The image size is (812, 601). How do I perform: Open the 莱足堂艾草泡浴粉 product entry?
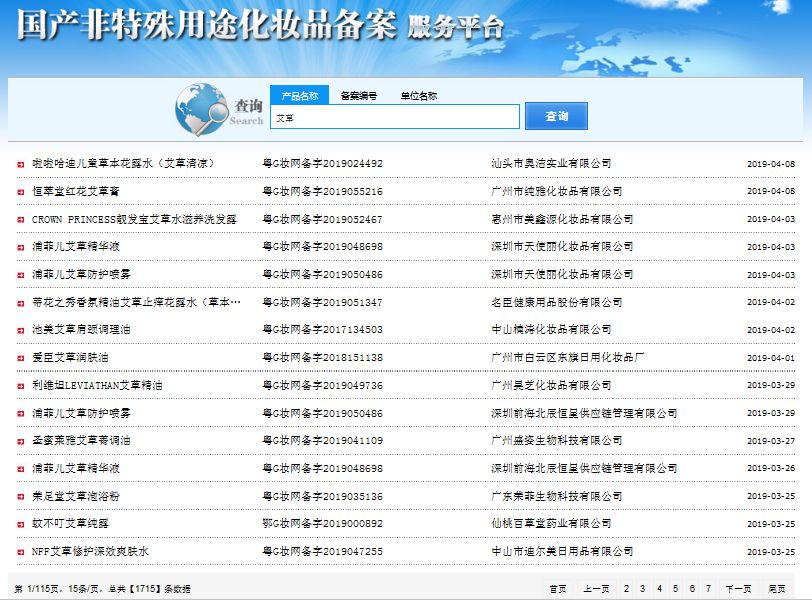pyautogui.click(x=76, y=497)
